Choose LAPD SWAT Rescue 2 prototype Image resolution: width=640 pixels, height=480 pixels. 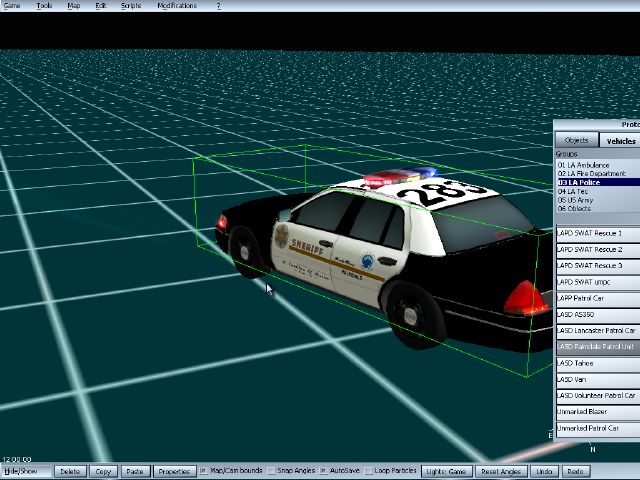[x=598, y=249]
